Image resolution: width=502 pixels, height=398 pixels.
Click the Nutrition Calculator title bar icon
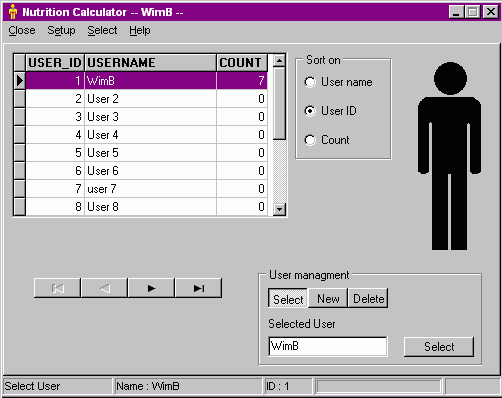13,12
